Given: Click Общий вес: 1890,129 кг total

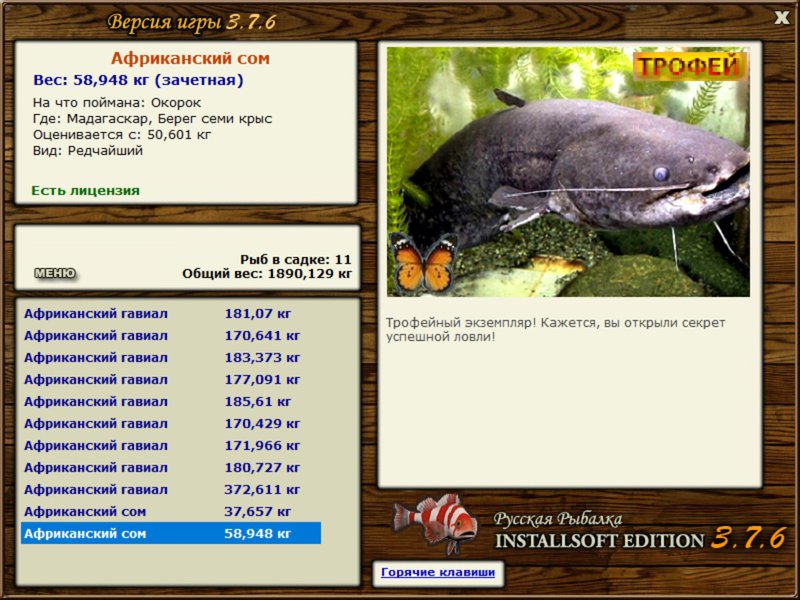Looking at the screenshot, I should coord(267,273).
